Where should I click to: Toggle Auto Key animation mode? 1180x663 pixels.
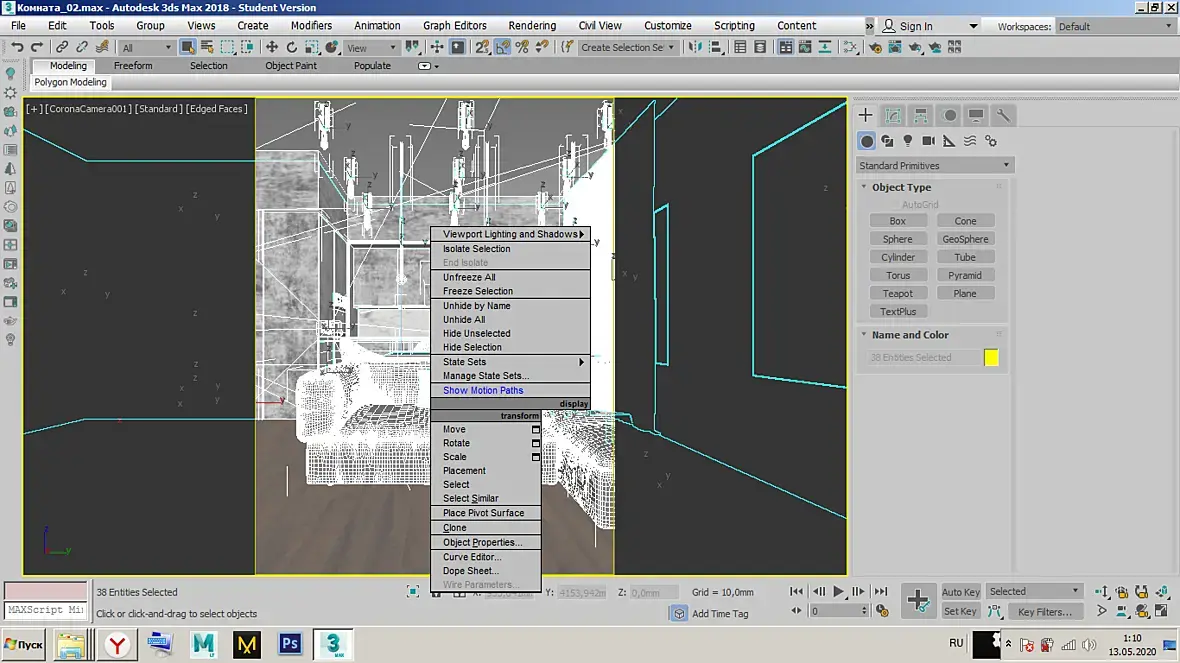960,592
